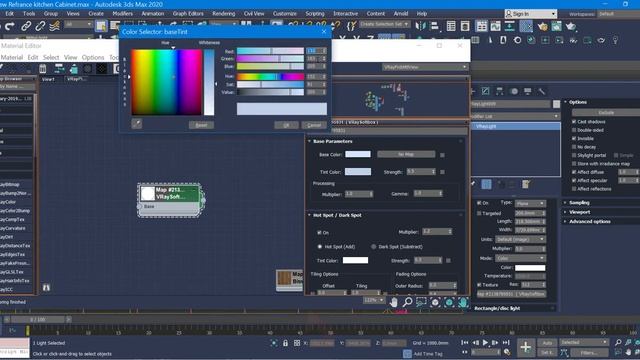
Task: Open the Curve Editor icon
Action: (496, 27)
